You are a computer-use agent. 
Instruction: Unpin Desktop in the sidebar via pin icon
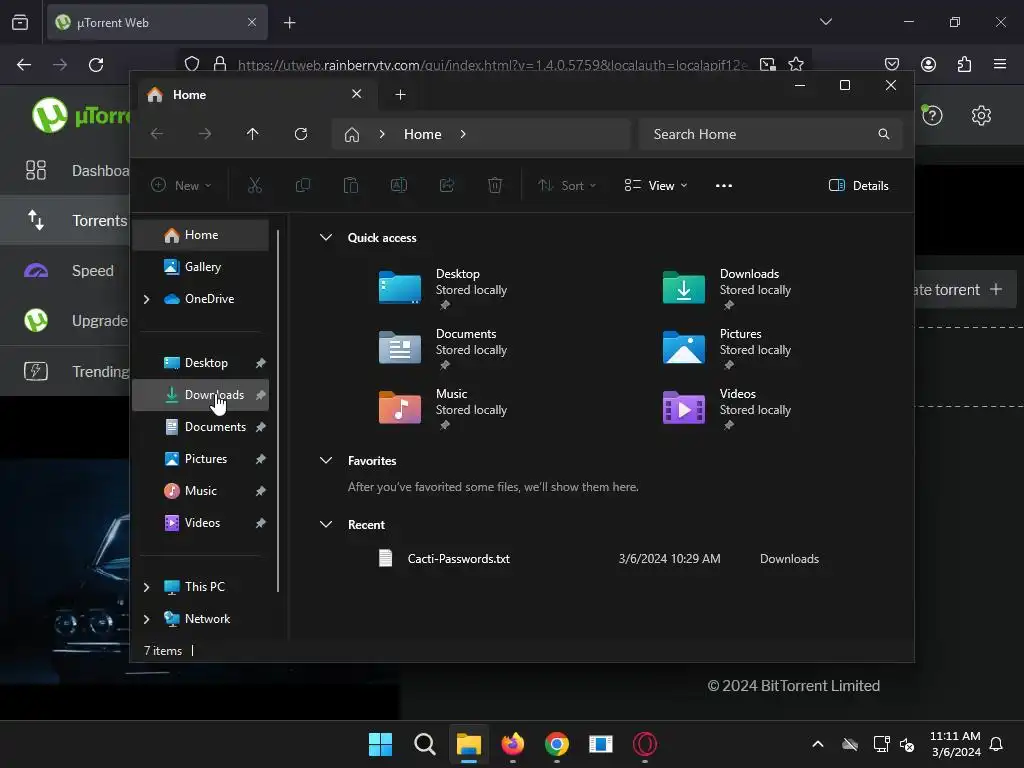coord(261,363)
